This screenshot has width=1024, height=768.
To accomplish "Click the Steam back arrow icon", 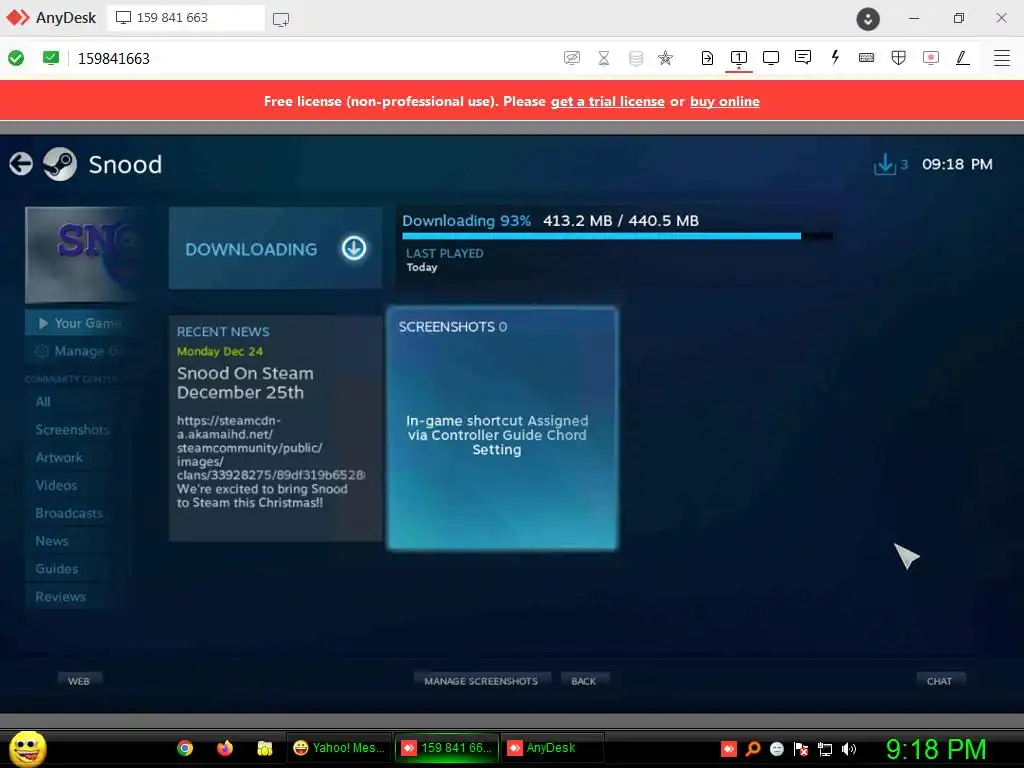I will [21, 164].
